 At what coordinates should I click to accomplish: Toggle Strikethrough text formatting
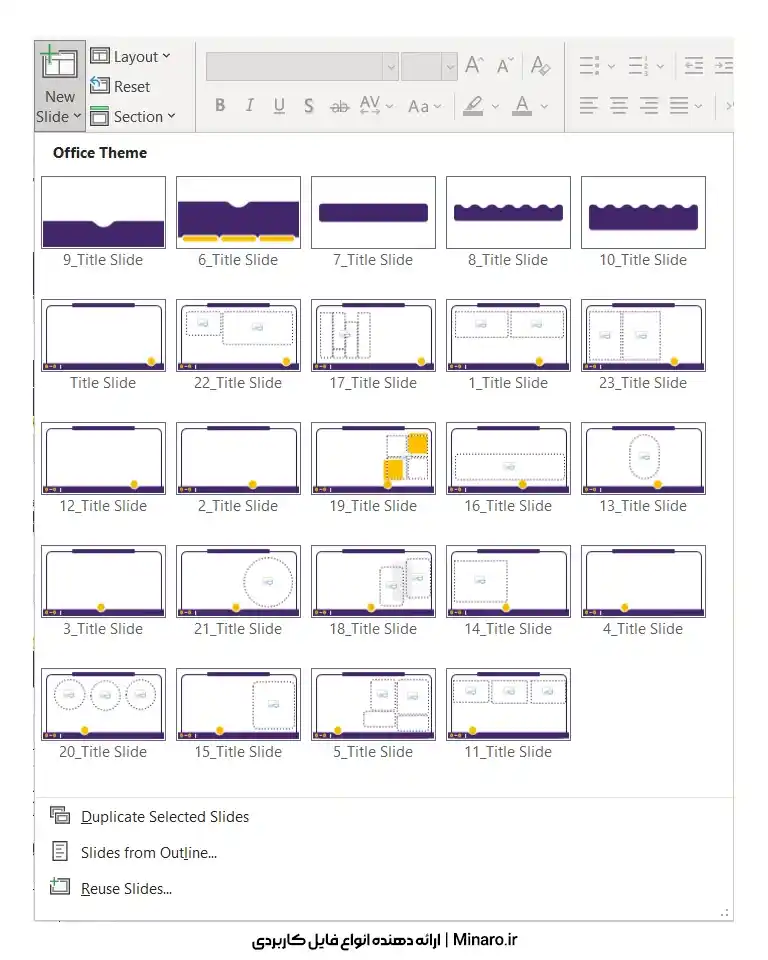[x=339, y=106]
